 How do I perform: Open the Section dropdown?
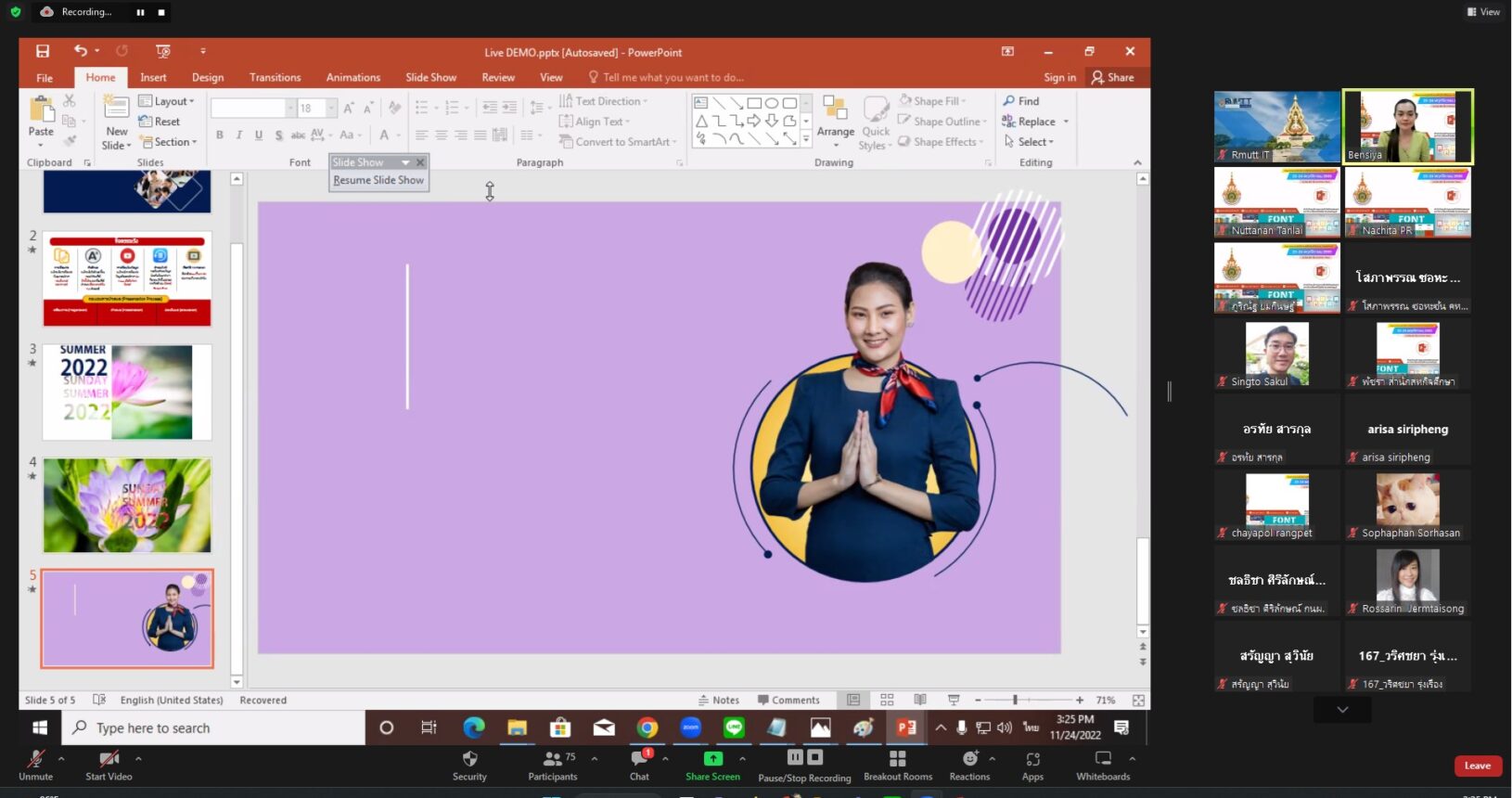tap(168, 142)
